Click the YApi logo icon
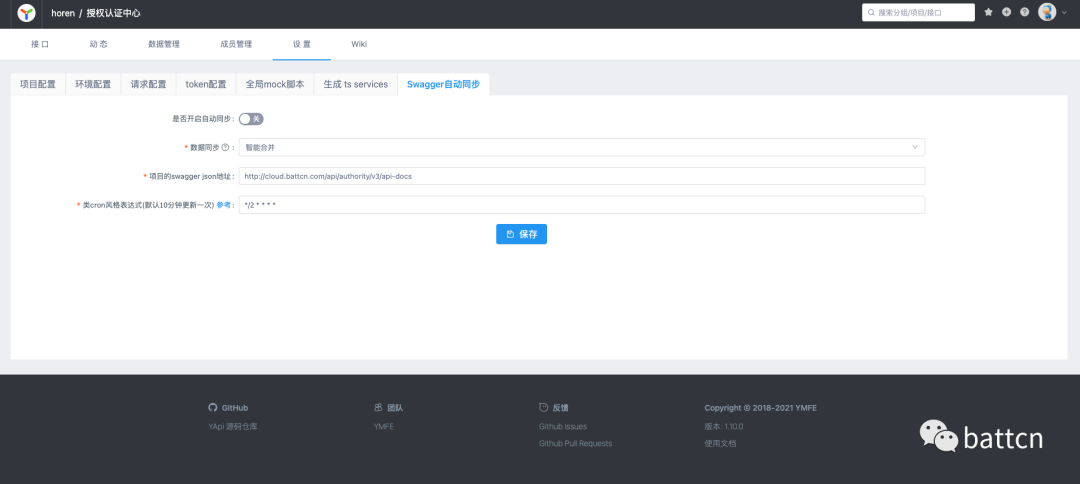1080x484 pixels. (27, 13)
